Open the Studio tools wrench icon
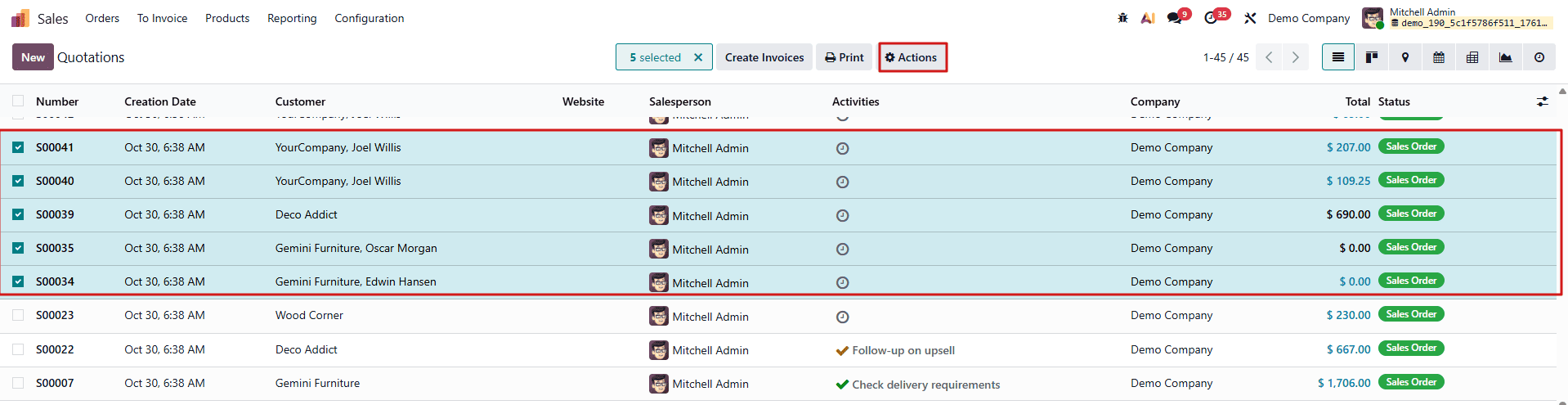Screen dimensions: 1568x405 point(1250,18)
